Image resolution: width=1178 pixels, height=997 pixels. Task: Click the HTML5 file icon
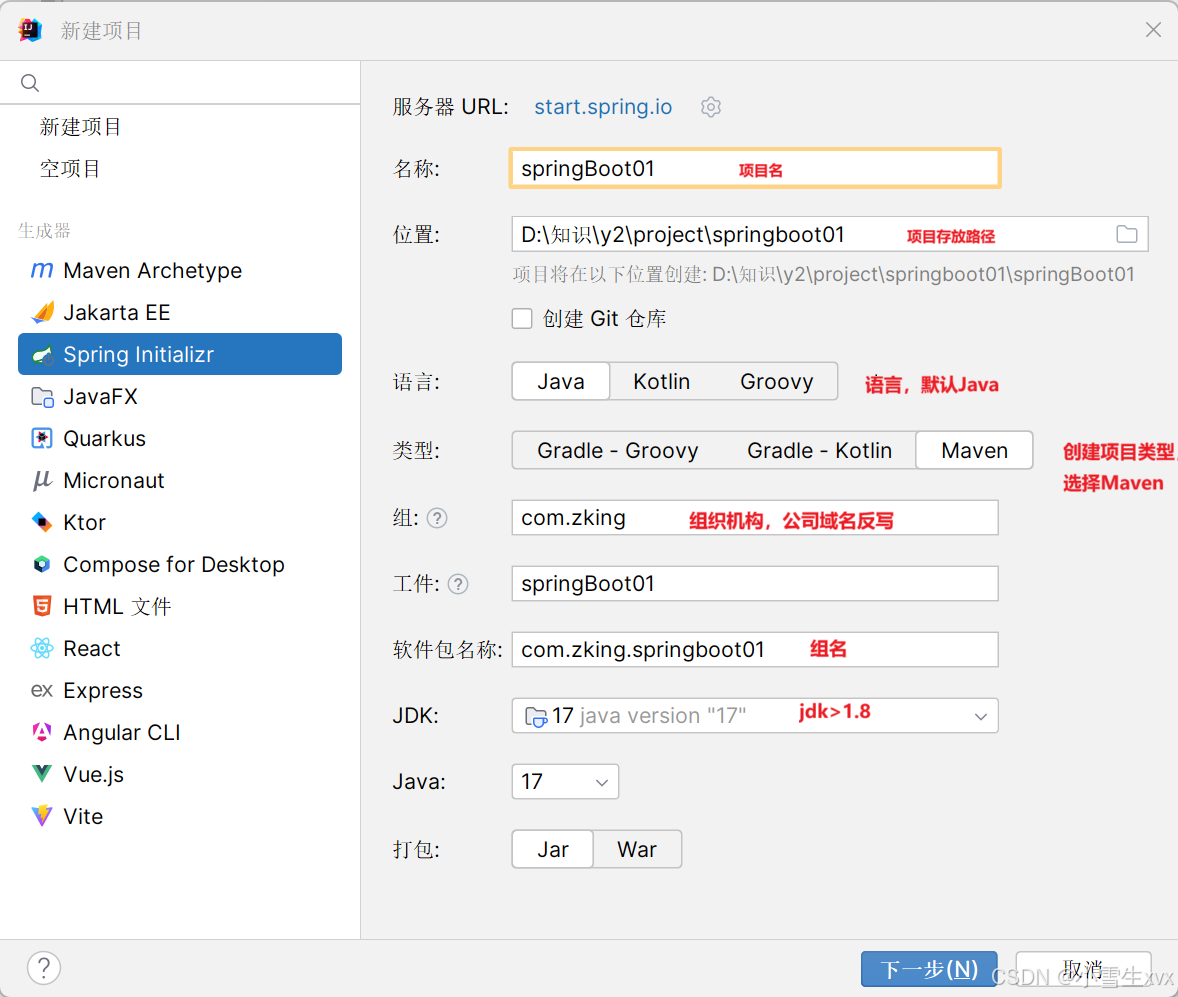(x=42, y=606)
